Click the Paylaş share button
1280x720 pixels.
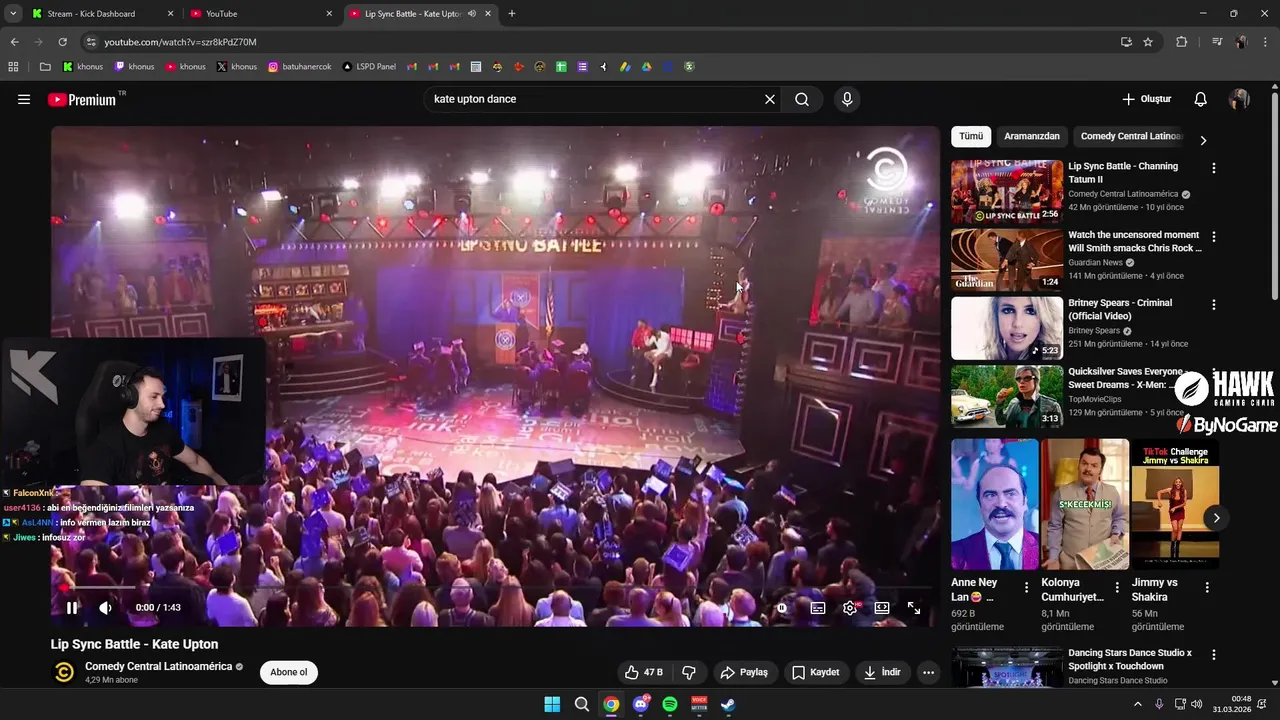tap(744, 672)
